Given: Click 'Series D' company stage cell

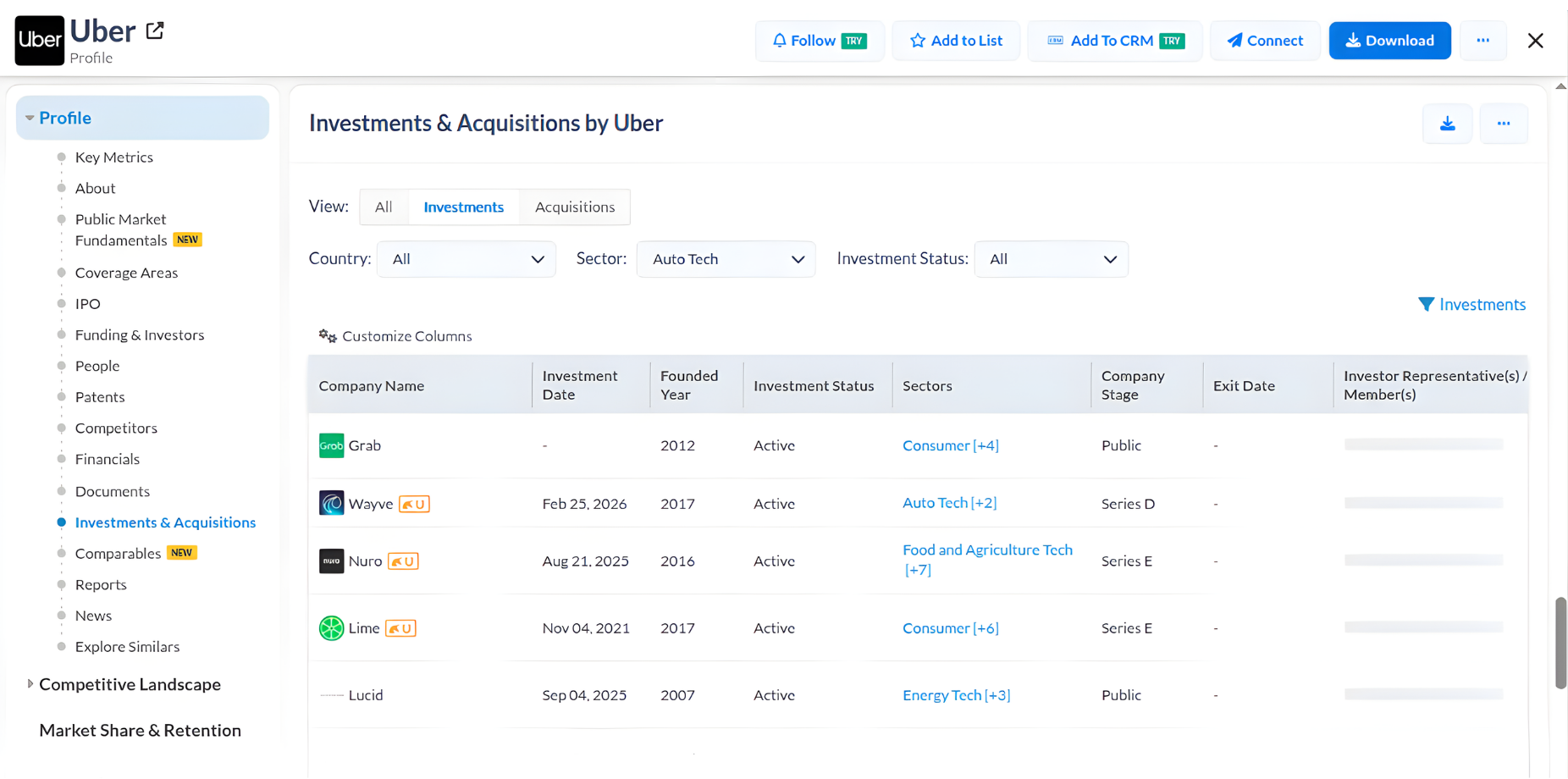Looking at the screenshot, I should coord(1128,504).
